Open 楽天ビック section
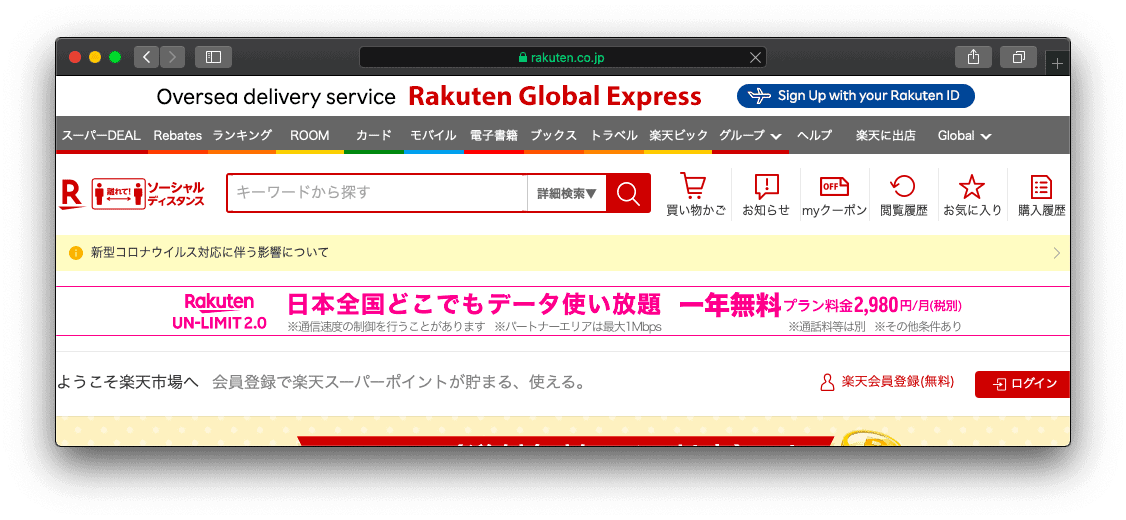1126x520 pixels. click(678, 135)
